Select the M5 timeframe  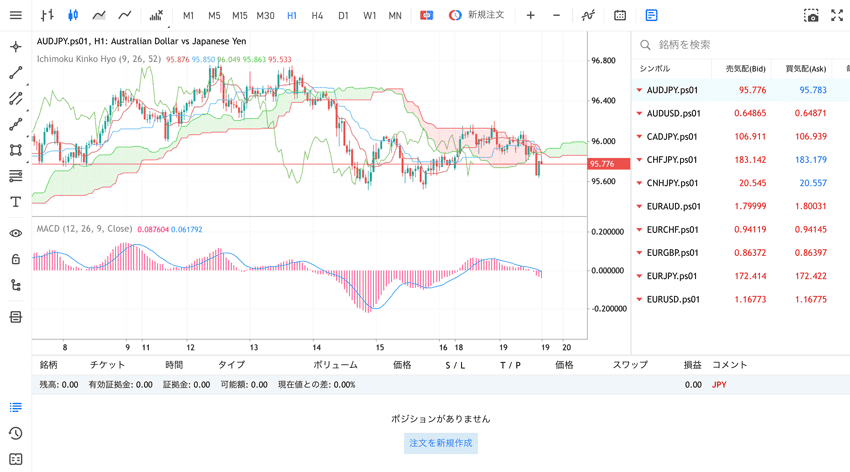(x=214, y=16)
